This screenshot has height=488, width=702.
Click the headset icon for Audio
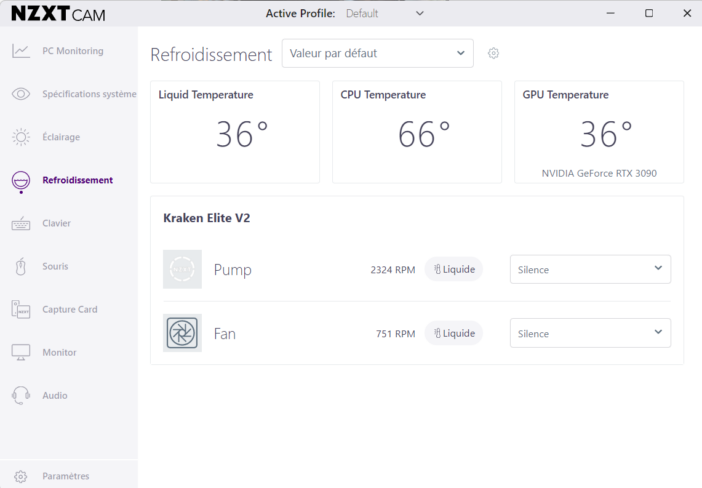point(21,395)
